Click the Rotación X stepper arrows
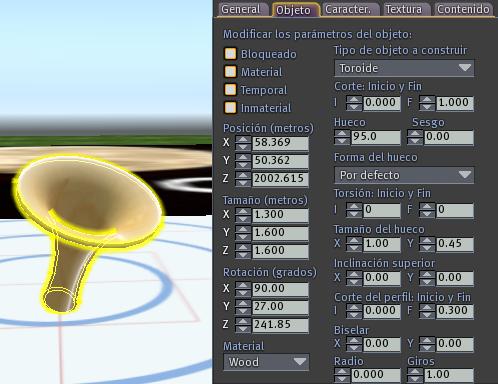This screenshot has width=498, height=384. pyautogui.click(x=243, y=289)
